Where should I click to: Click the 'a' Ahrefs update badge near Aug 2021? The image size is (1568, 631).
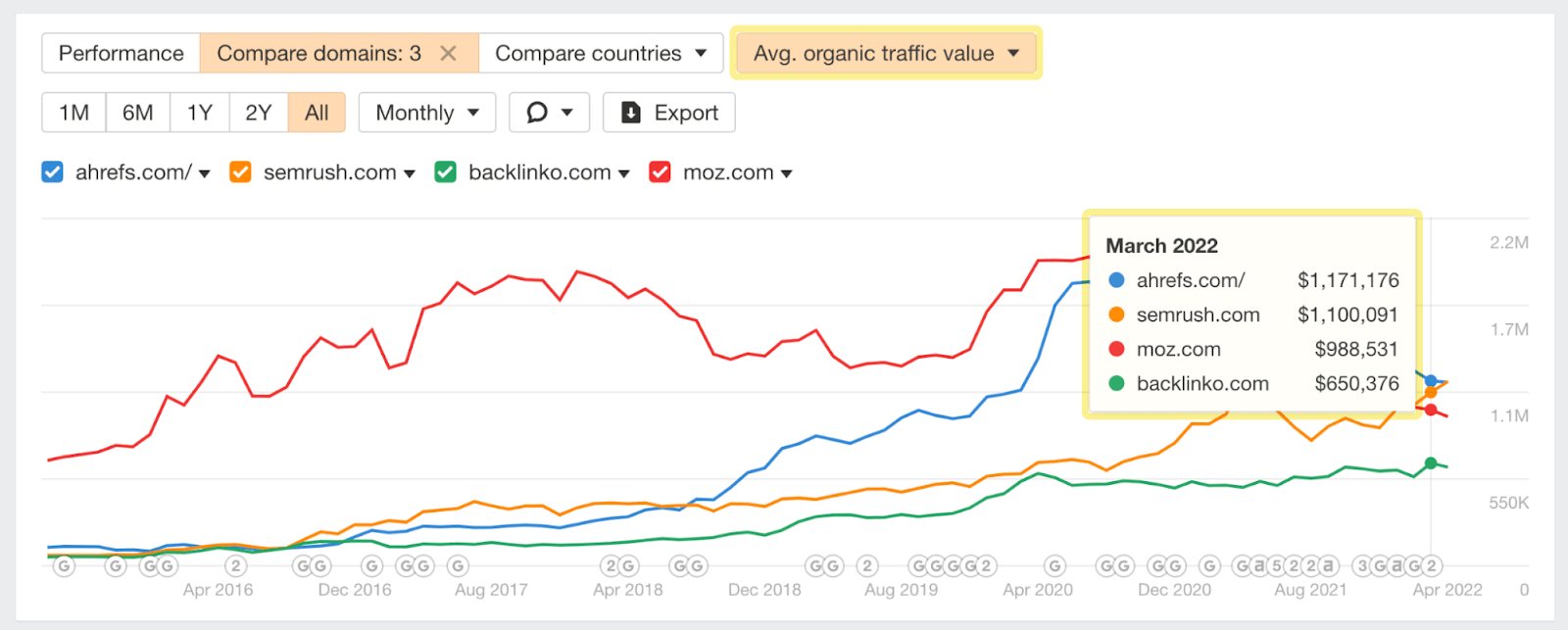[x=1328, y=565]
